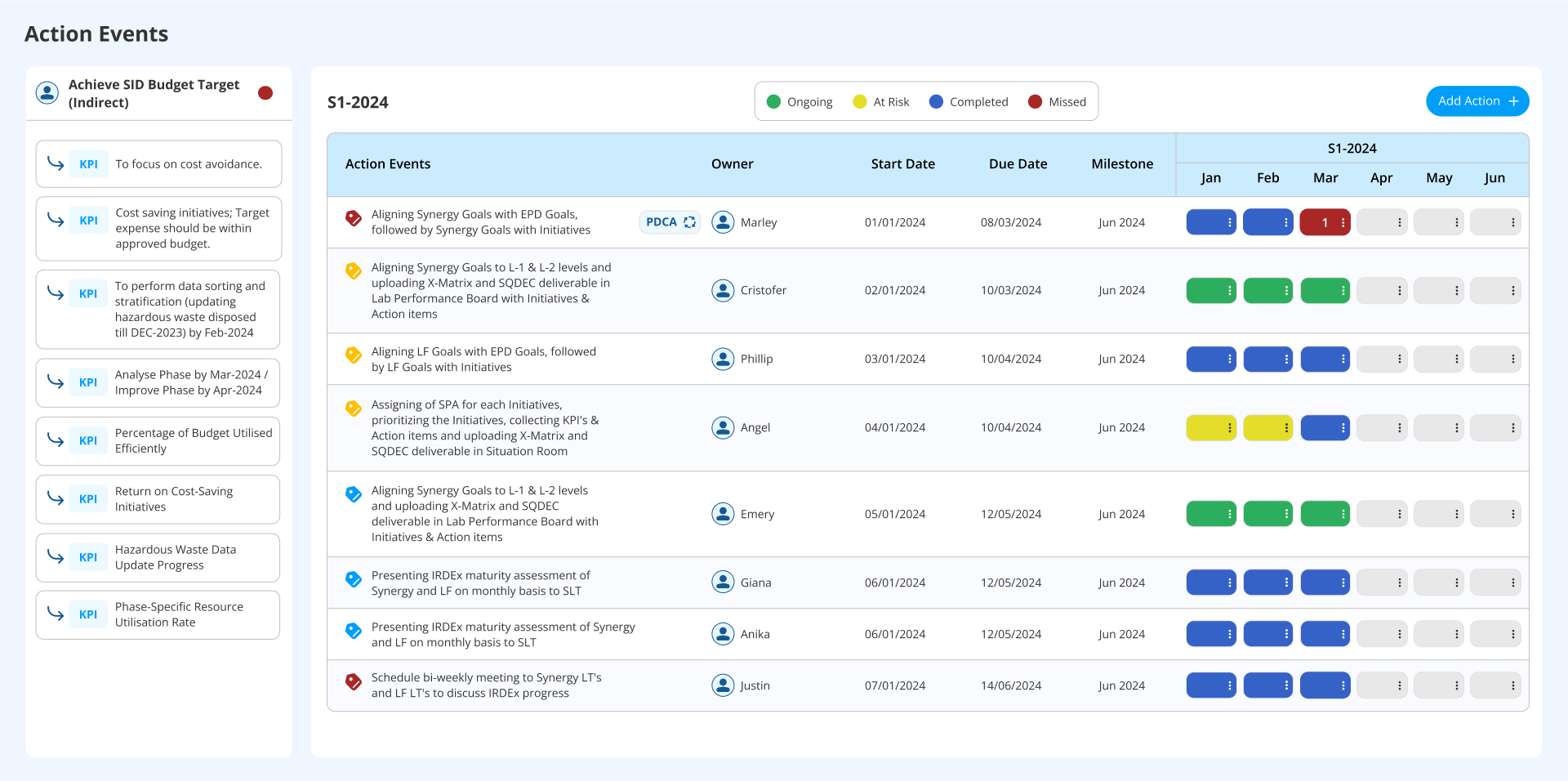Toggle the At Risk status legend filter
The height and width of the screenshot is (781, 1568).
[880, 102]
